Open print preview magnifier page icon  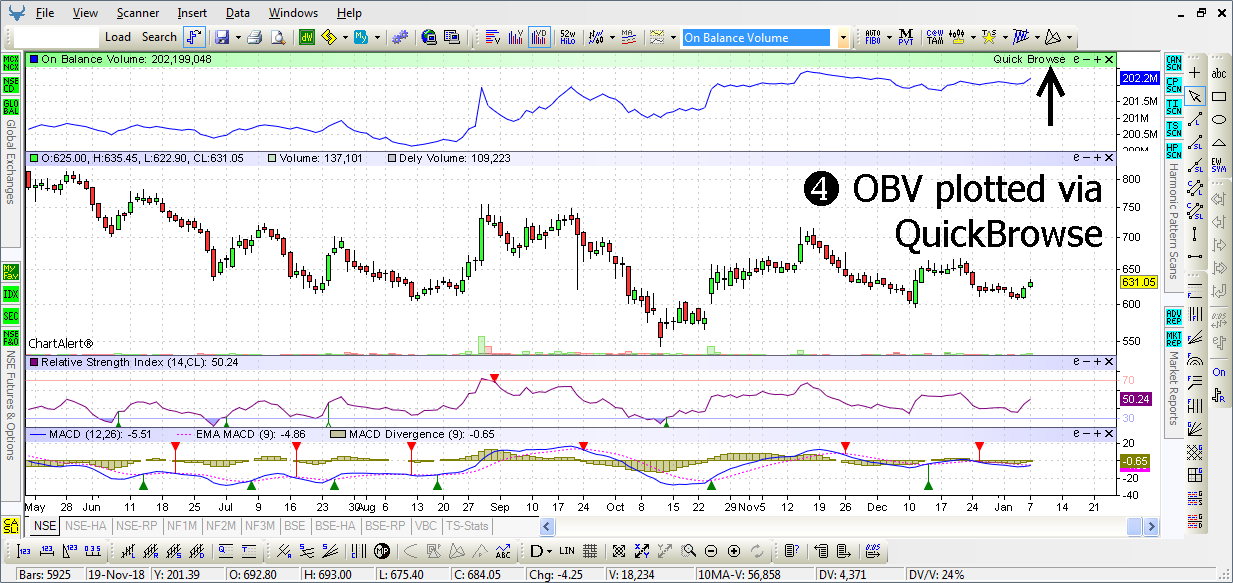pyautogui.click(x=278, y=37)
